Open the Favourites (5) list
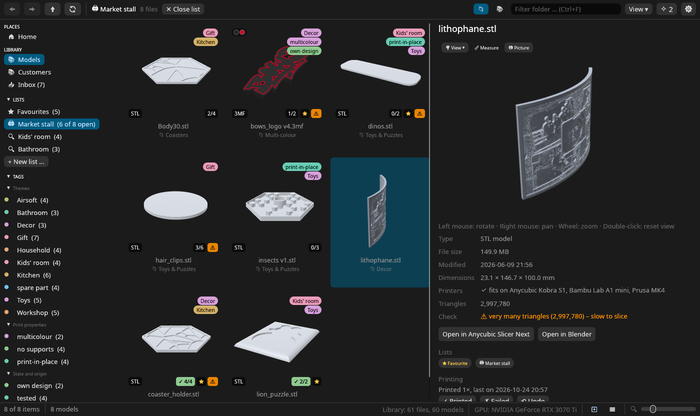This screenshot has height=416, width=700. [34, 112]
